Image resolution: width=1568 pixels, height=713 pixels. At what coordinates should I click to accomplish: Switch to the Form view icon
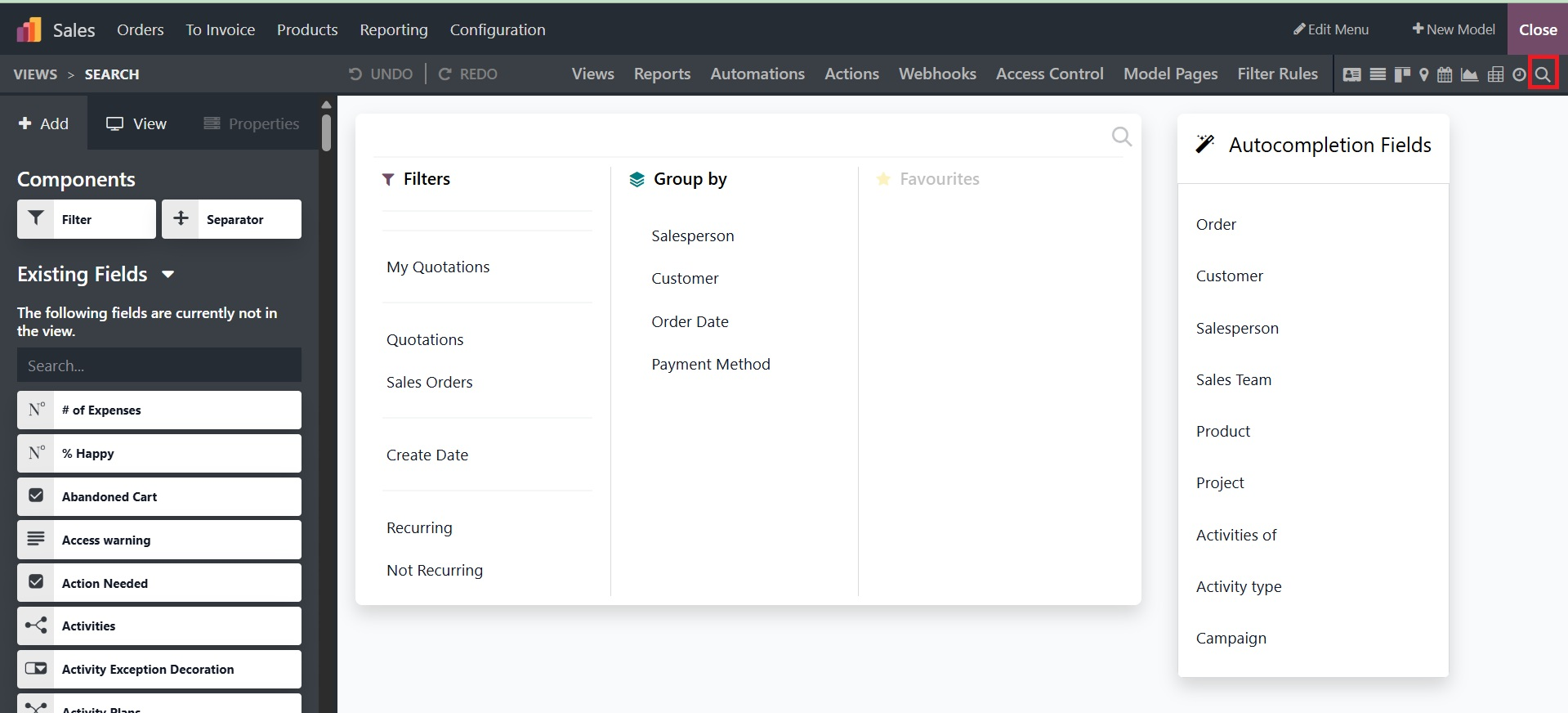tap(1352, 74)
